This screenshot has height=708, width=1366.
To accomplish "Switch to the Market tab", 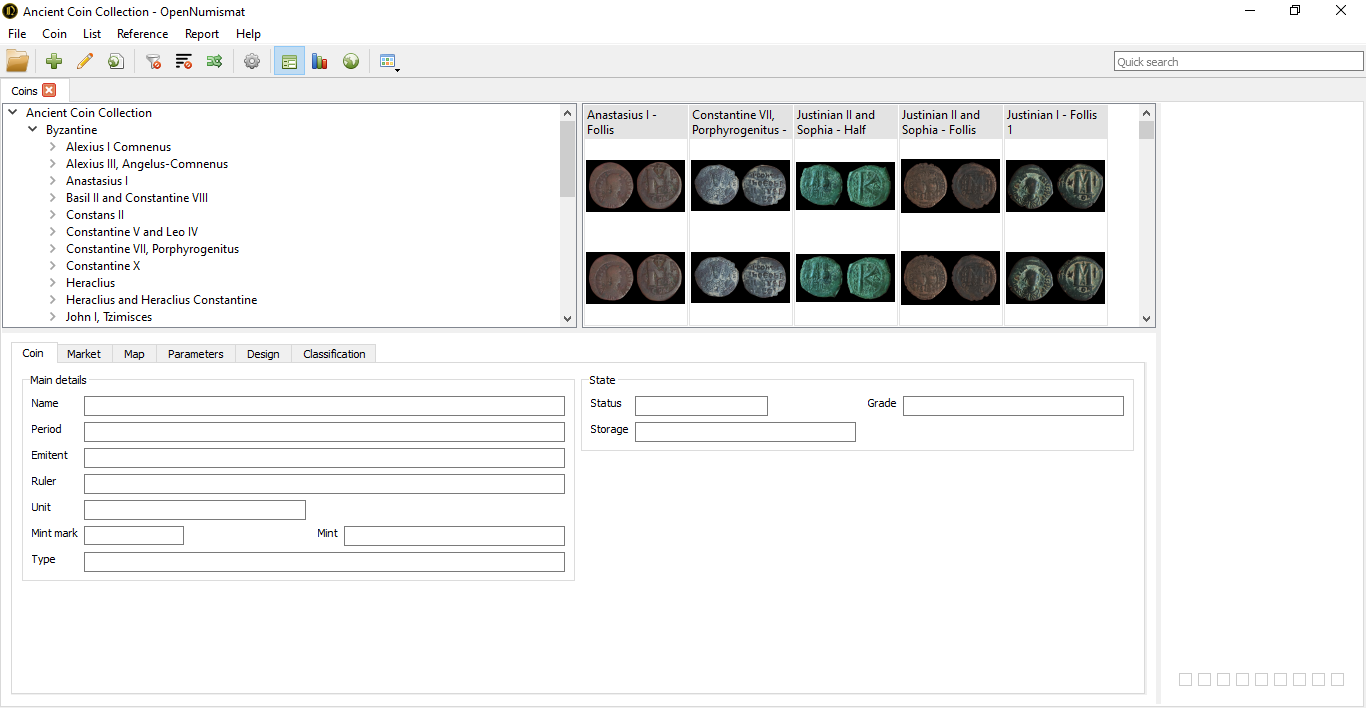I will point(84,354).
